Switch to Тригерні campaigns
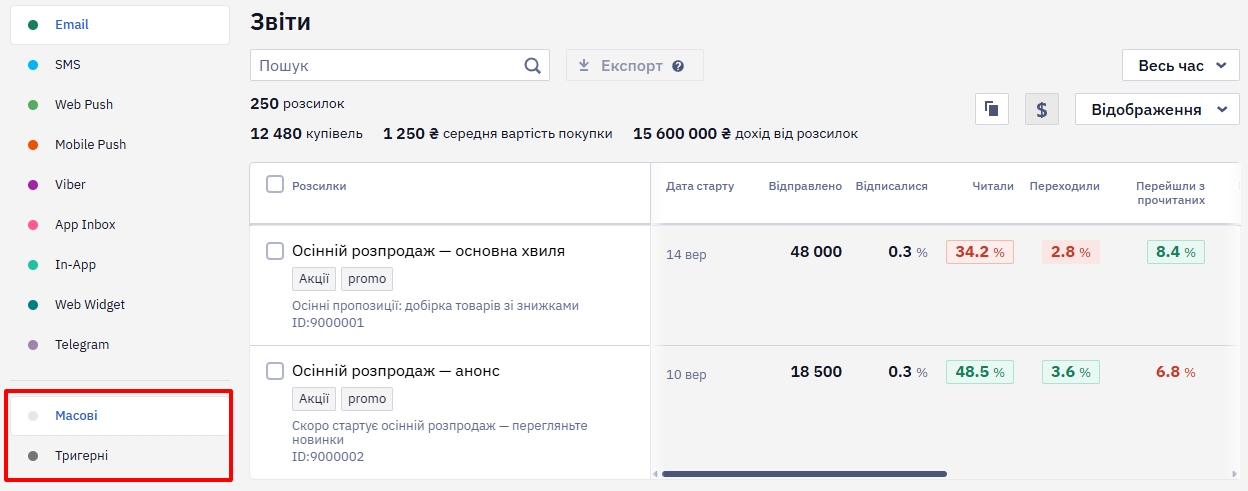This screenshot has width=1248, height=491. (120, 455)
